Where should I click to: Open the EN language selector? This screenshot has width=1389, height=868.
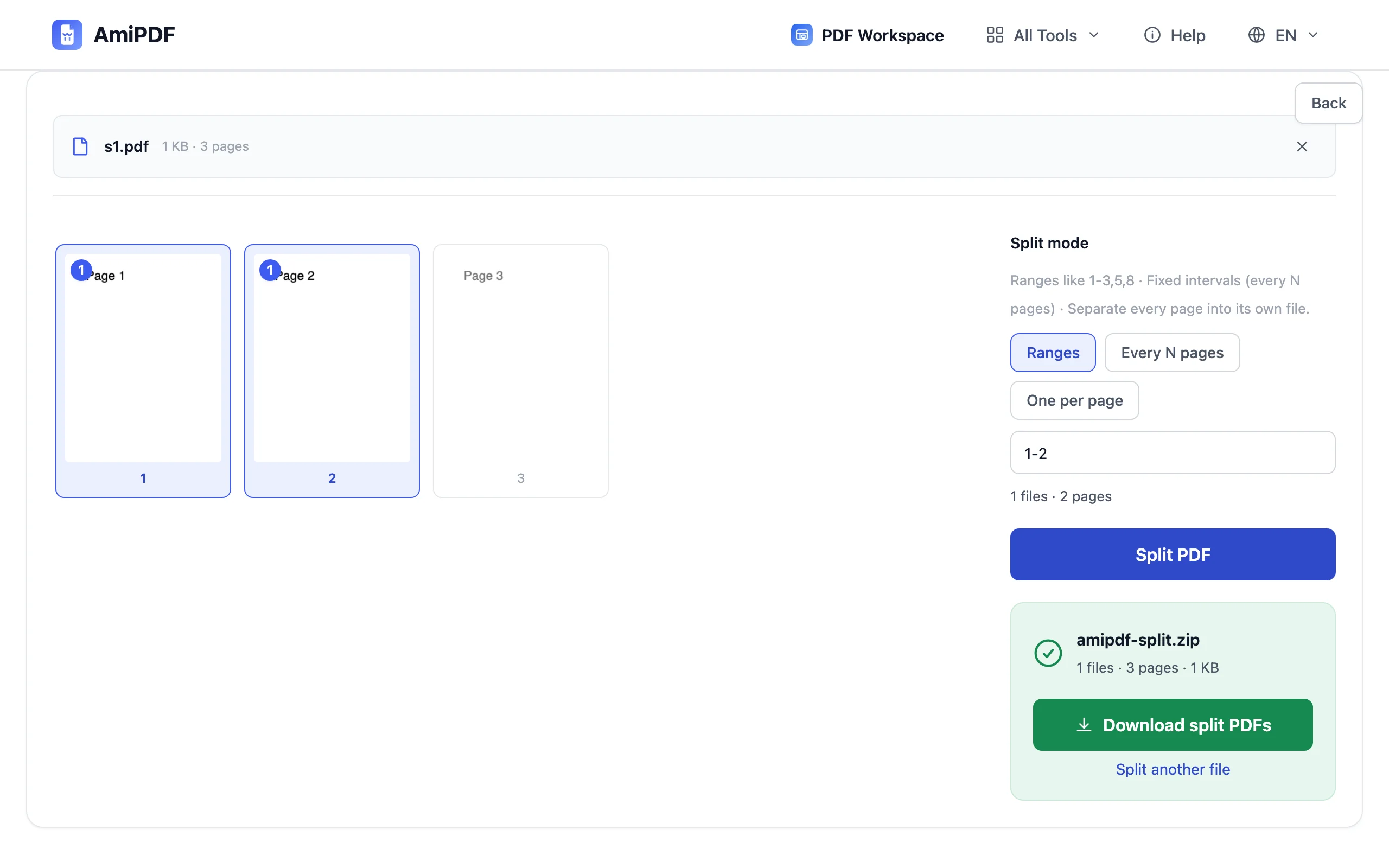[1283, 35]
